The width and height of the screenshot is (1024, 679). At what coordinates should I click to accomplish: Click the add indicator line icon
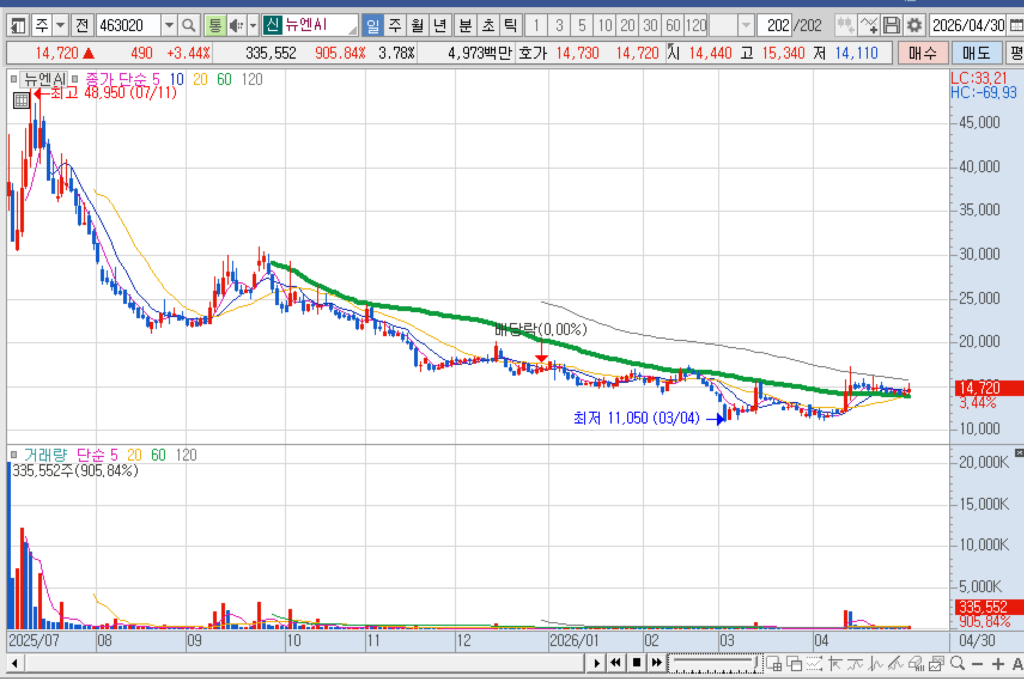869,25
